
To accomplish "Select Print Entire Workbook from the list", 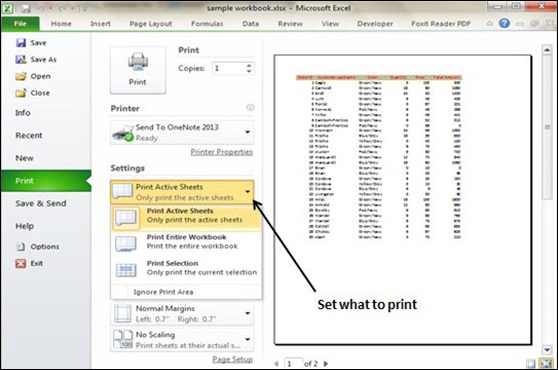I will coord(186,242).
